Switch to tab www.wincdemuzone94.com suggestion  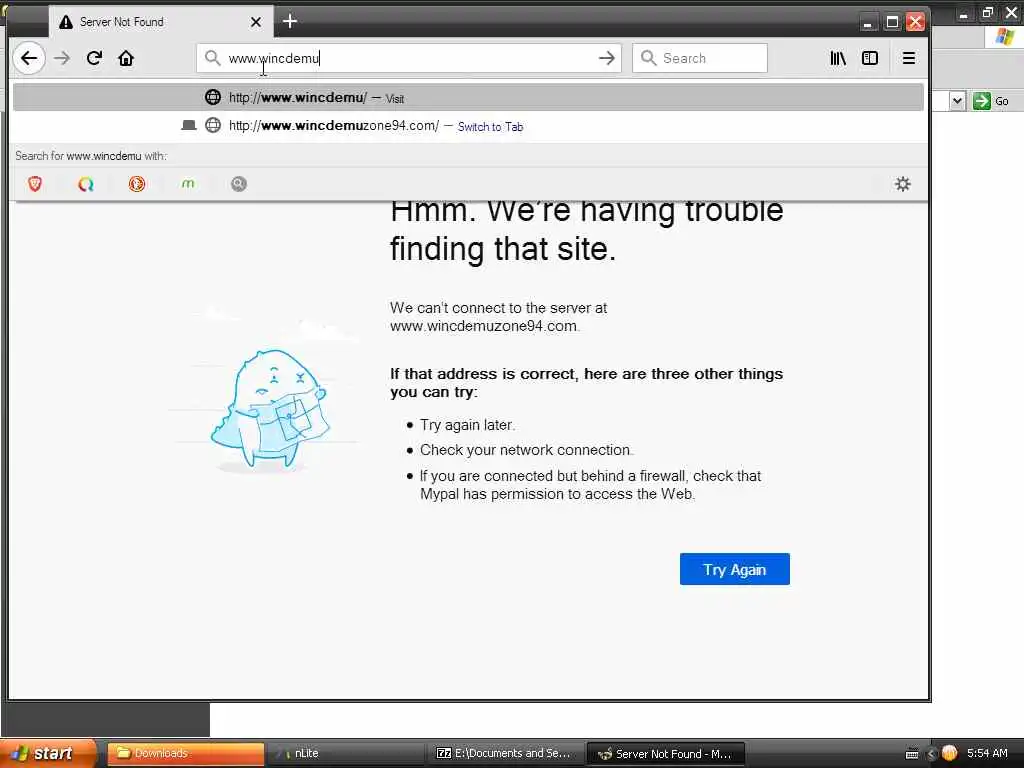[x=468, y=125]
